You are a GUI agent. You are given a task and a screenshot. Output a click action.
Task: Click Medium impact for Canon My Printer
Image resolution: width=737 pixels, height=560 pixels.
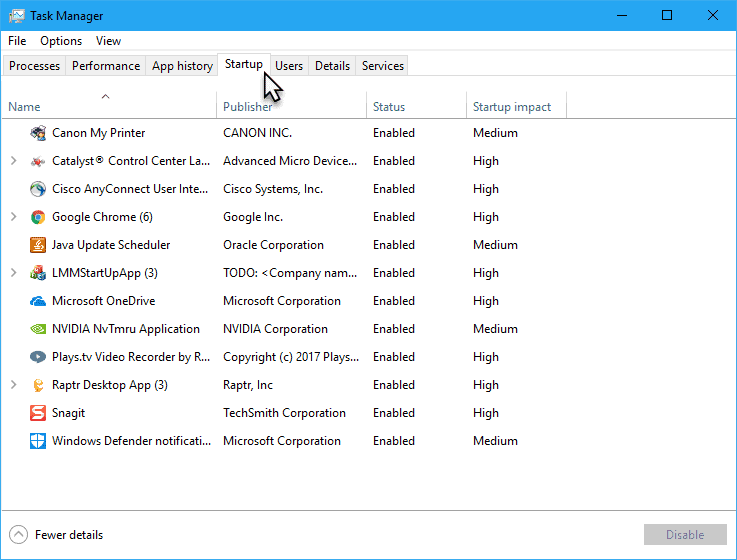(495, 133)
